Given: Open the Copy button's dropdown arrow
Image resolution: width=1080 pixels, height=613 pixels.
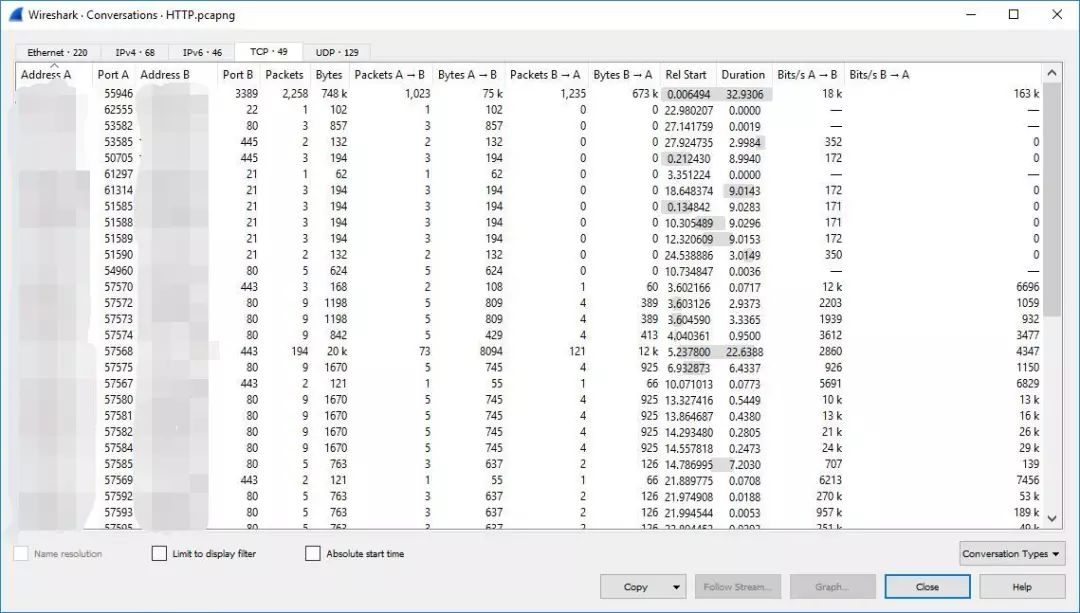Looking at the screenshot, I should [x=676, y=588].
